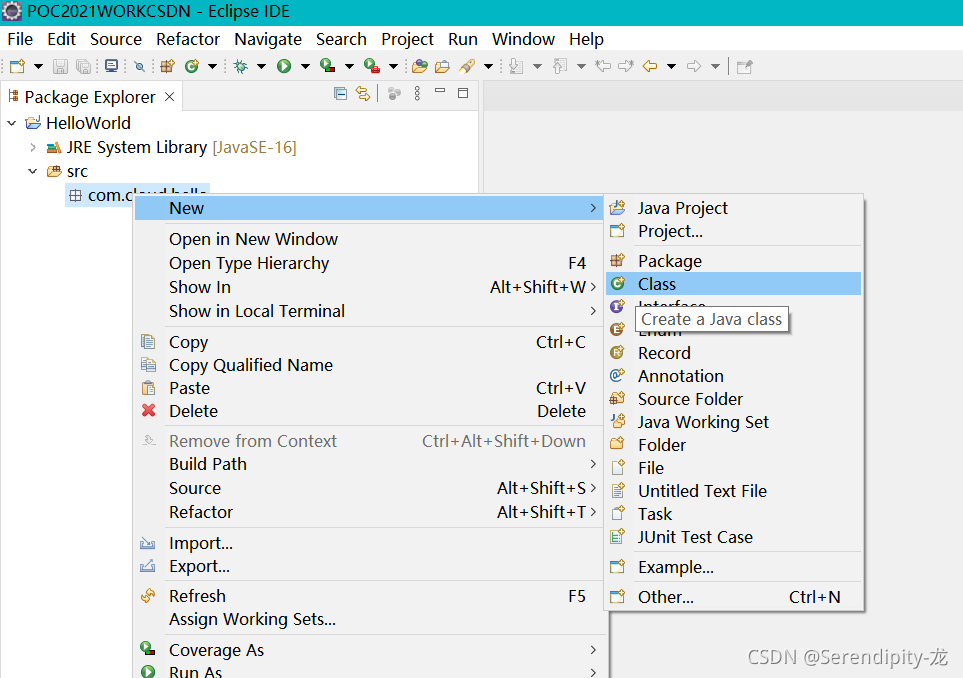Close the Package Explorer tab
This screenshot has height=678, width=963.
tap(170, 96)
